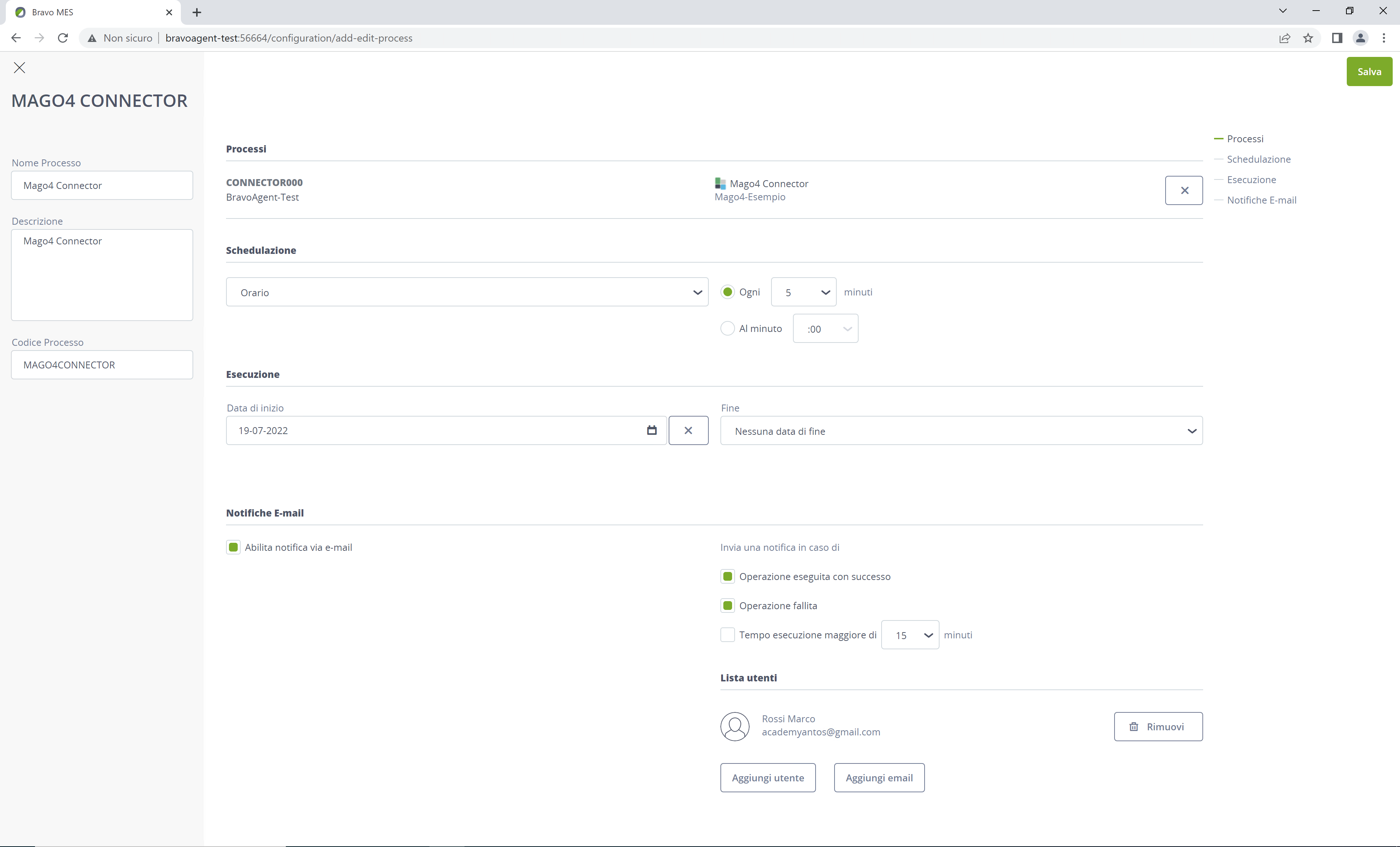
Task: Toggle Operazione eseguita con successo checkbox
Action: [727, 576]
